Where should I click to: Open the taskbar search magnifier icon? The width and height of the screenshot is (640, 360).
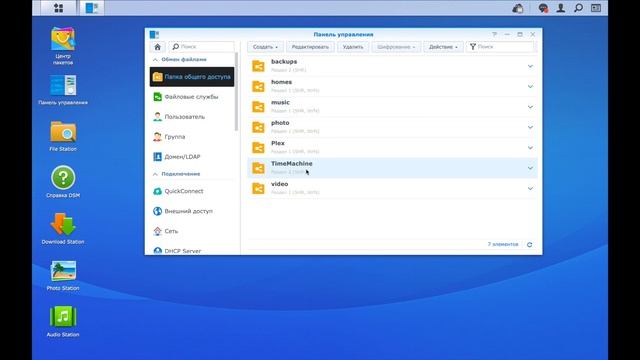pyautogui.click(x=578, y=8)
